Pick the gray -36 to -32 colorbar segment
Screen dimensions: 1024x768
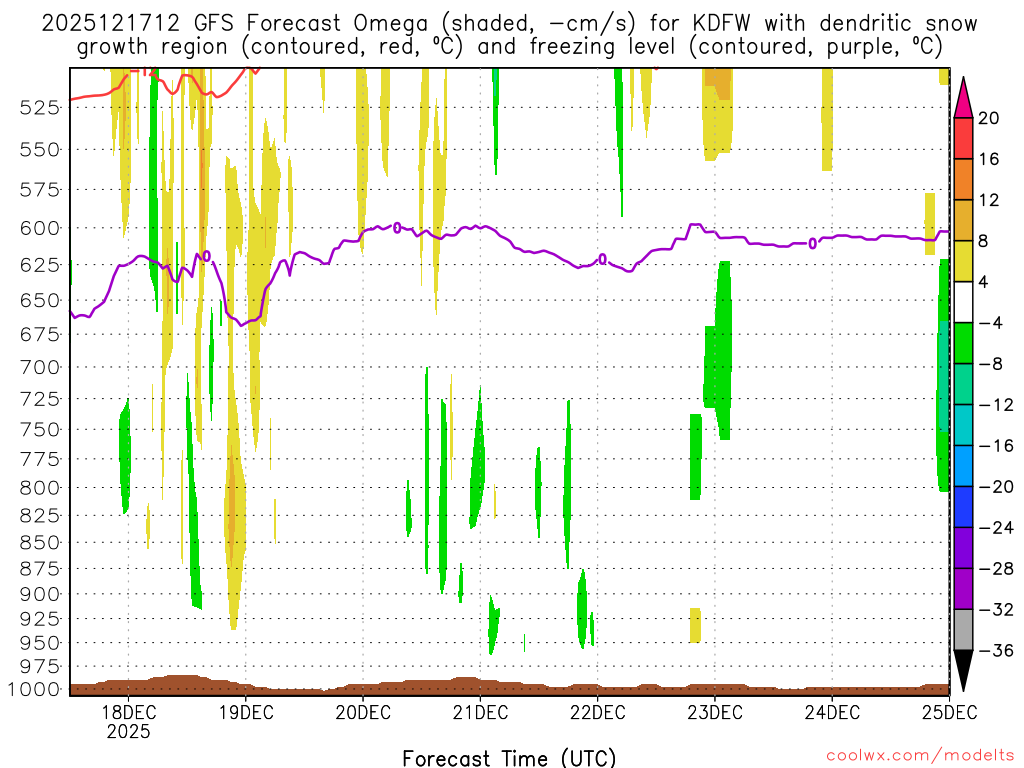click(x=963, y=630)
